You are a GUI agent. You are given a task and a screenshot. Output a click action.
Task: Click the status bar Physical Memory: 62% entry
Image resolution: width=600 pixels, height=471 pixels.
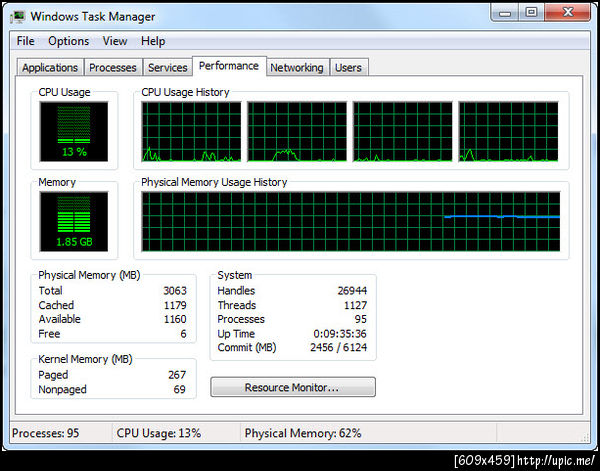click(x=303, y=433)
